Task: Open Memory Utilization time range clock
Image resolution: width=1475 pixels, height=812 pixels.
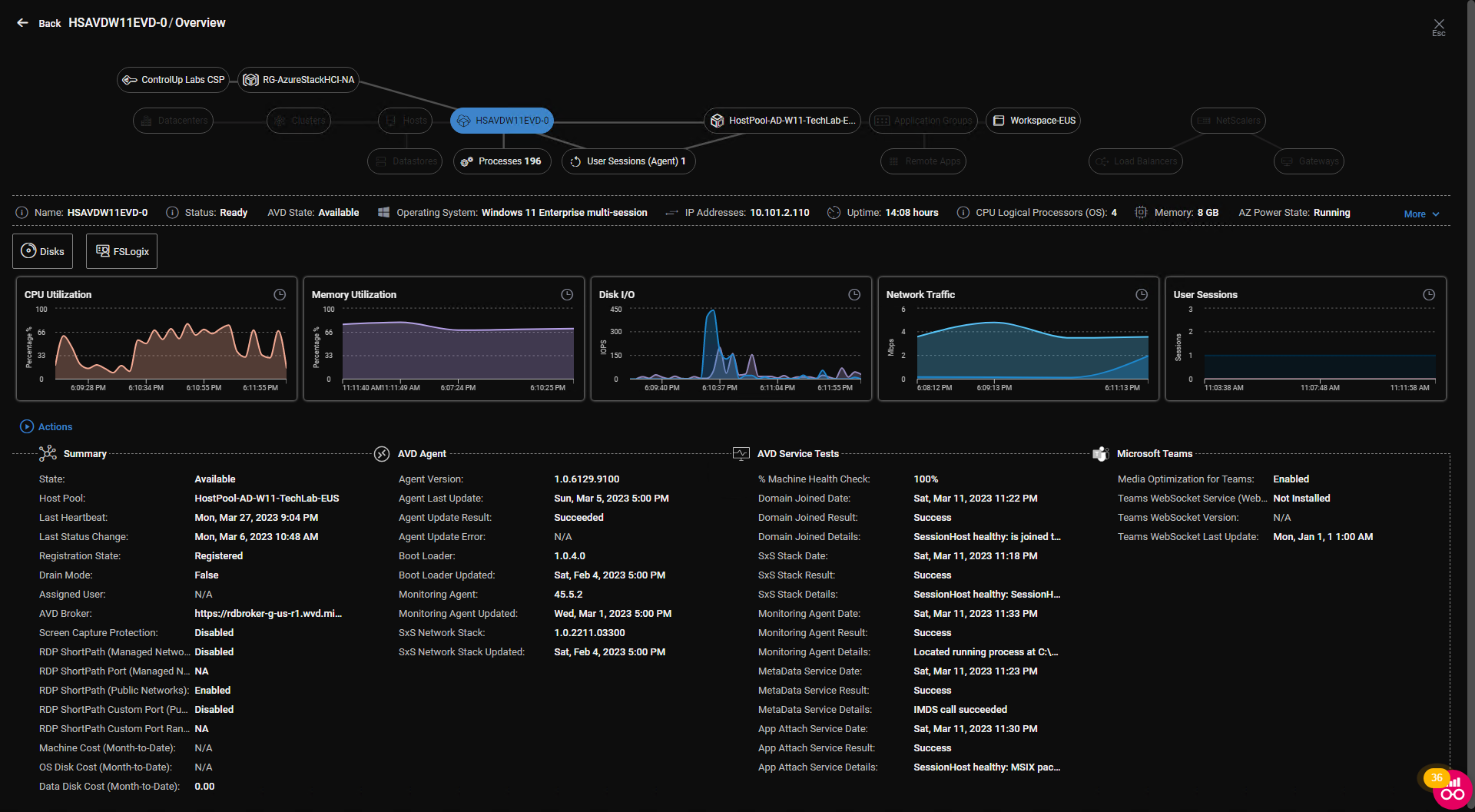Action: click(x=567, y=294)
